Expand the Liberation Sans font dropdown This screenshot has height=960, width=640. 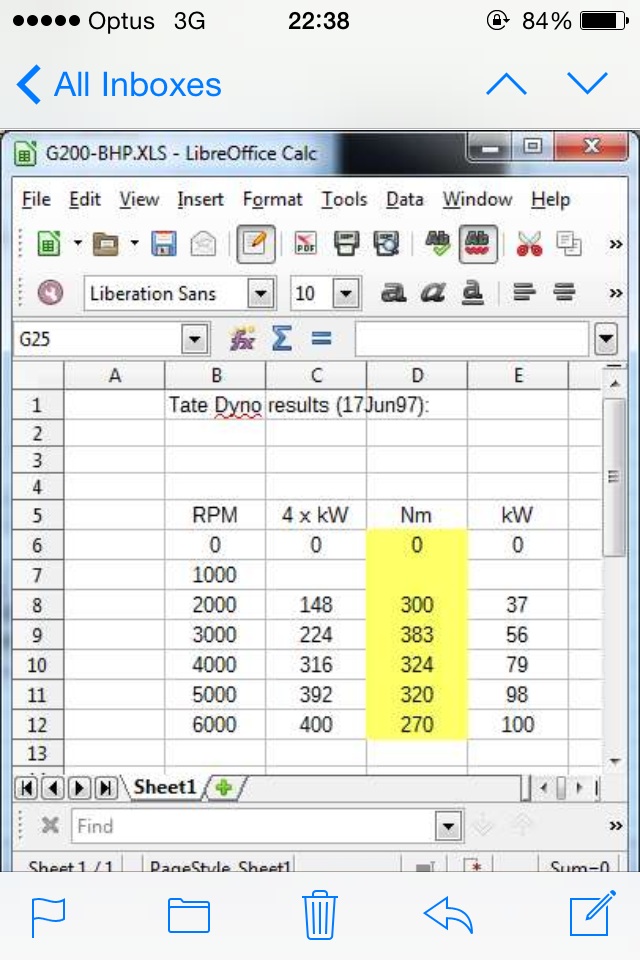coord(260,293)
